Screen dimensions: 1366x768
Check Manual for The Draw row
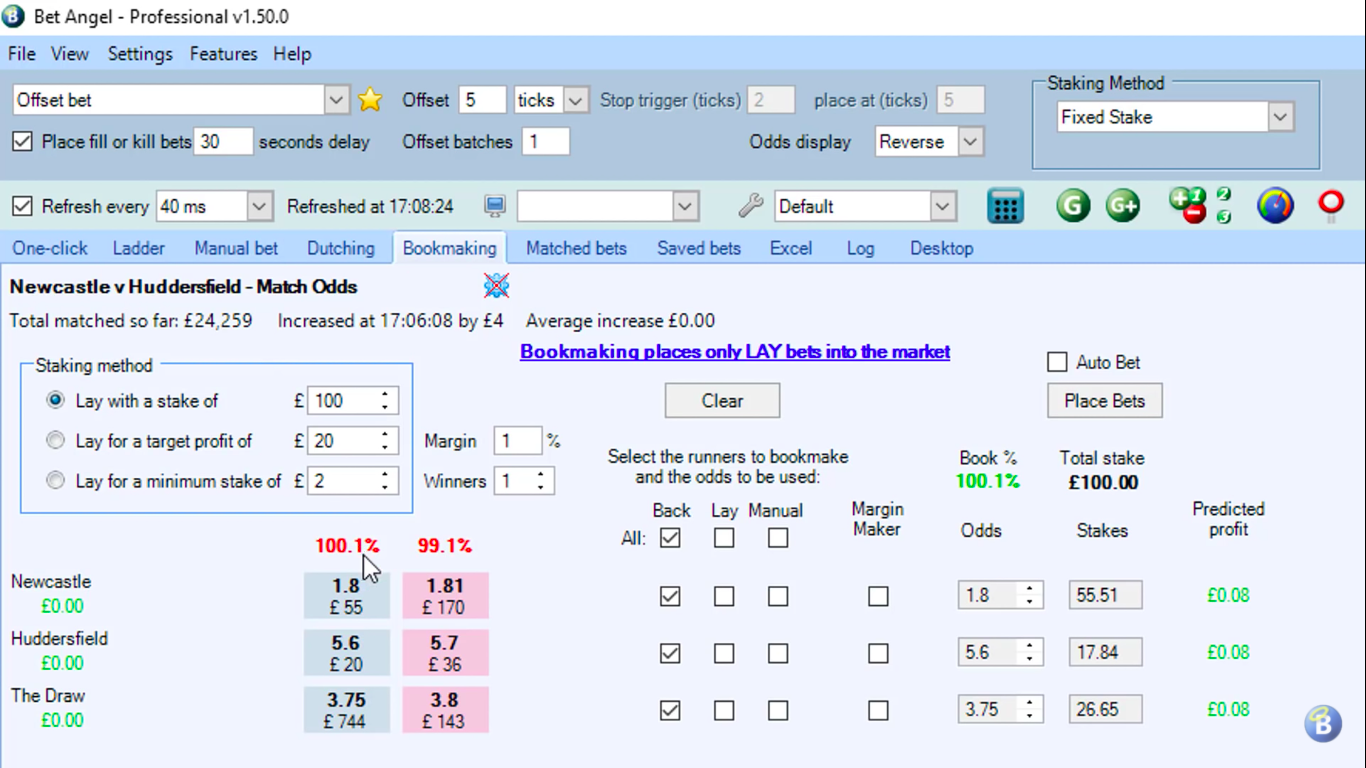pos(778,711)
